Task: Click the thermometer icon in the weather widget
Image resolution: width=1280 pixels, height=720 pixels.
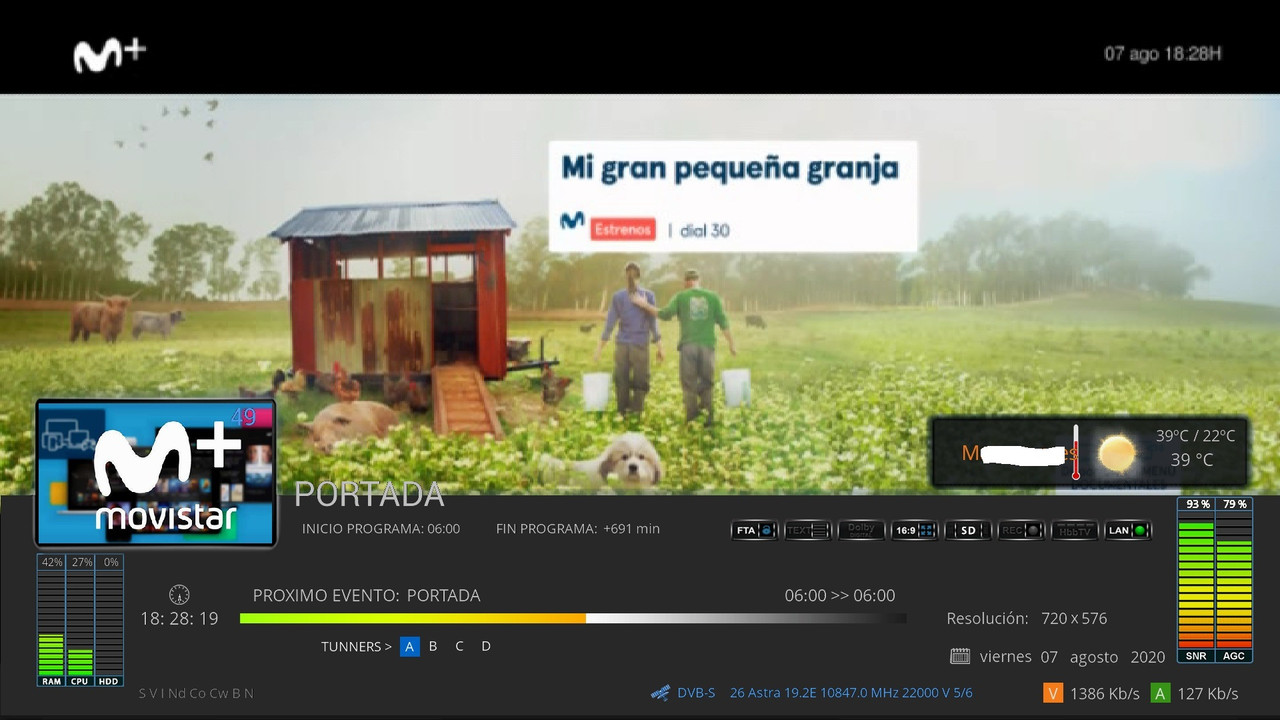Action: 1076,452
